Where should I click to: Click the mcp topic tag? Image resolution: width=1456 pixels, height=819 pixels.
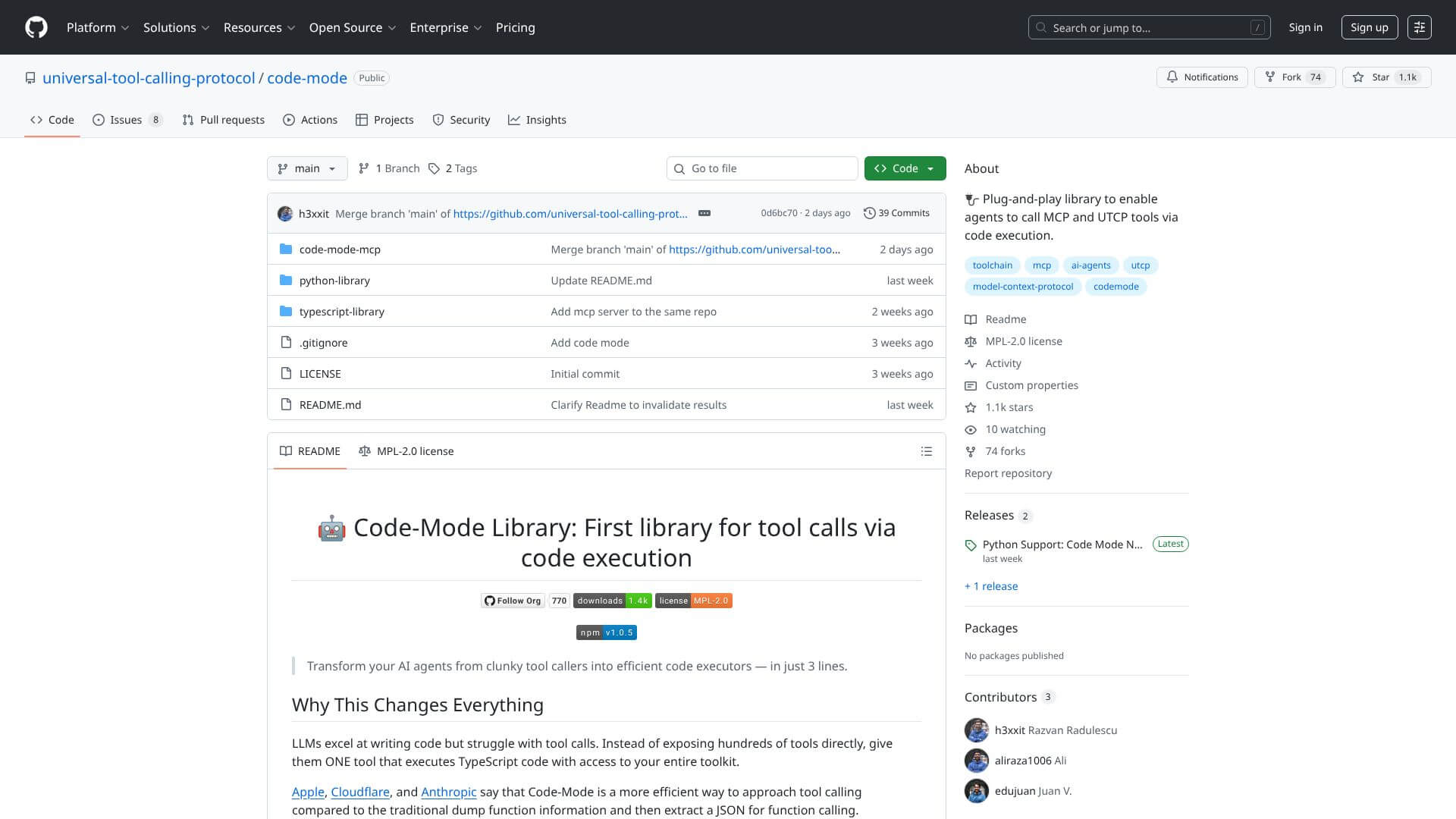click(x=1041, y=265)
